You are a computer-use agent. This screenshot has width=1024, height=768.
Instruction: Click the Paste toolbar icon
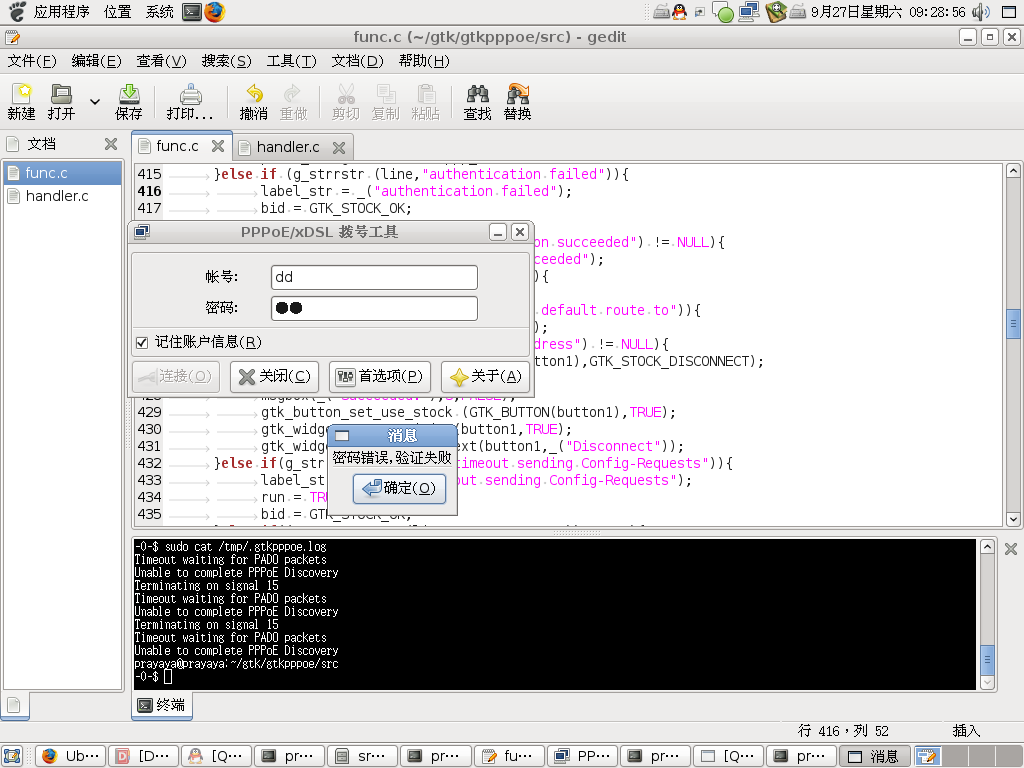[x=425, y=102]
